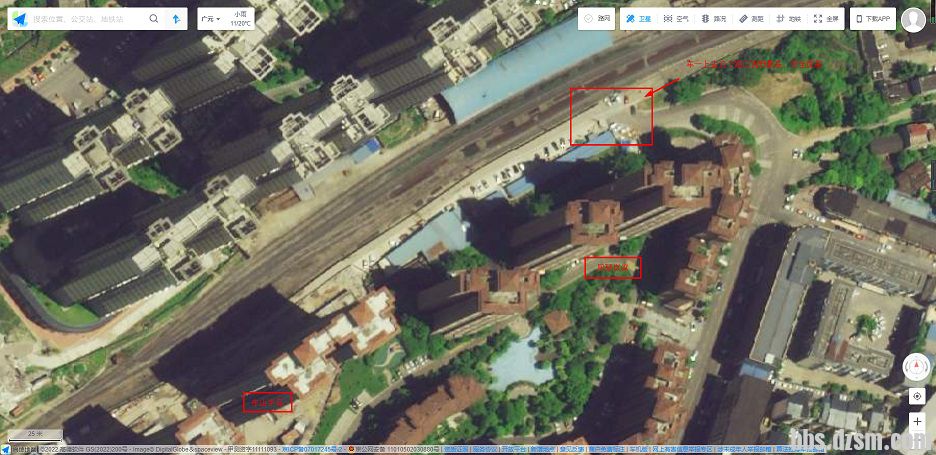The image size is (936, 455).
Task: Toggle the 路网 road network checkbox
Action: coord(598,19)
